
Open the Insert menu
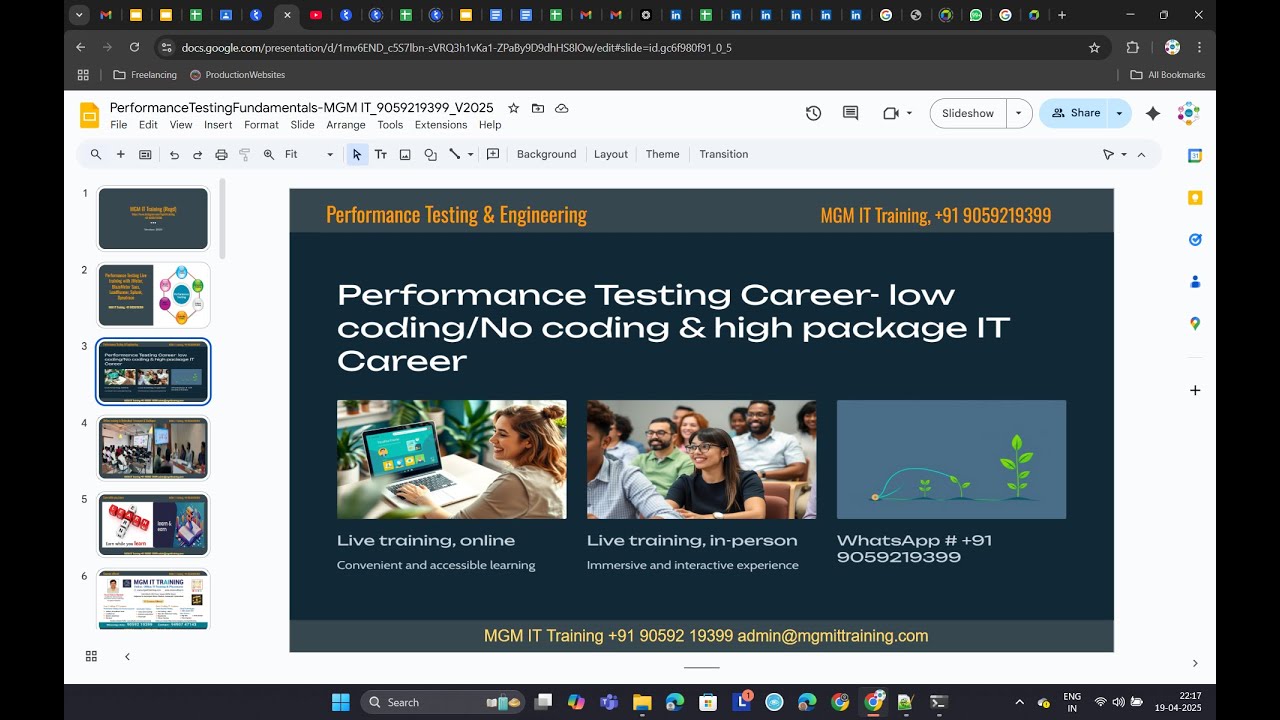pos(218,125)
